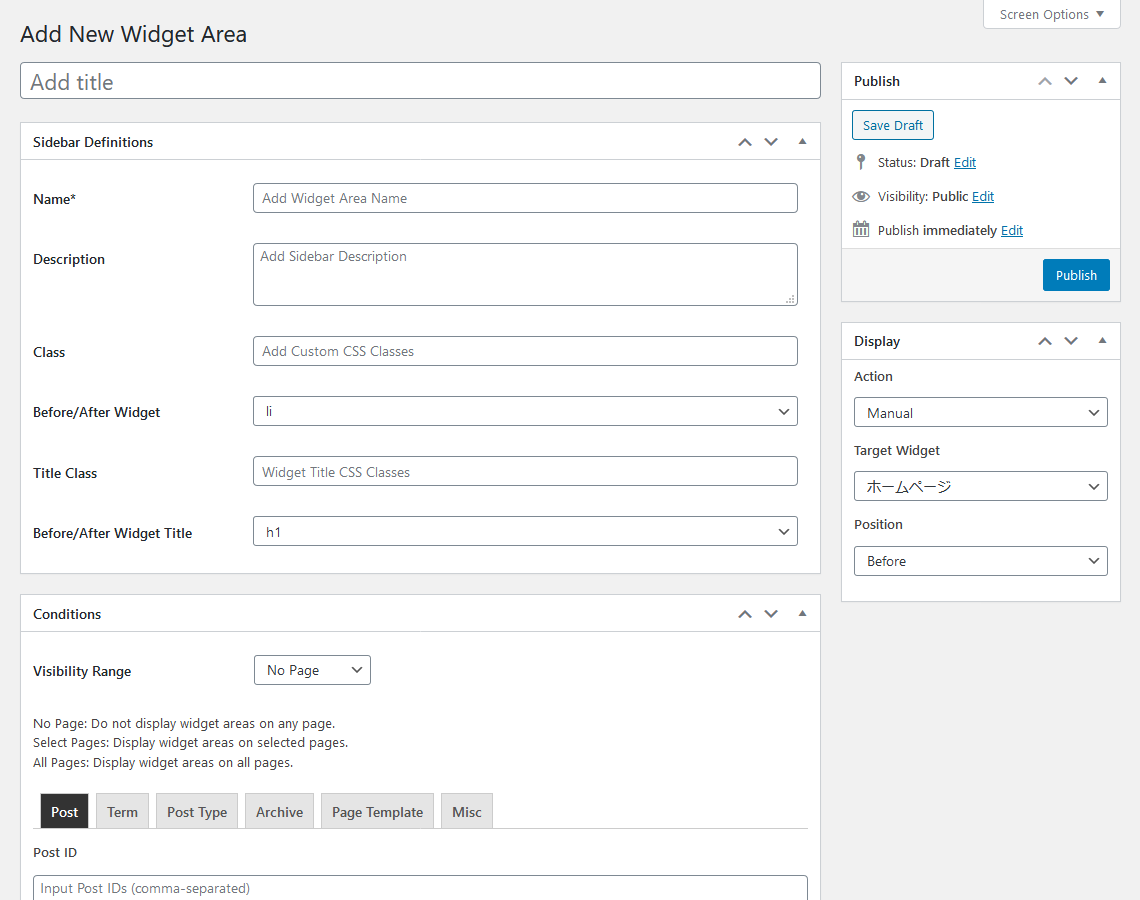1140x900 pixels.
Task: Open the Visibility Range dropdown
Action: point(312,670)
